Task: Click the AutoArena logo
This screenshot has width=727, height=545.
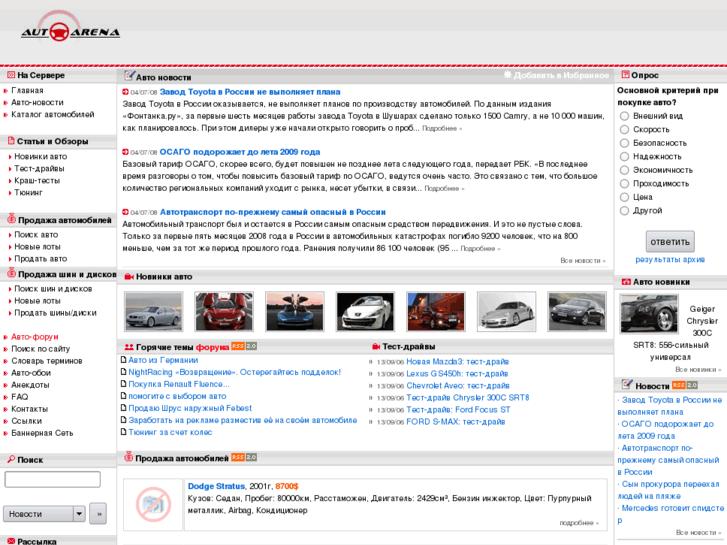Action: [70, 30]
